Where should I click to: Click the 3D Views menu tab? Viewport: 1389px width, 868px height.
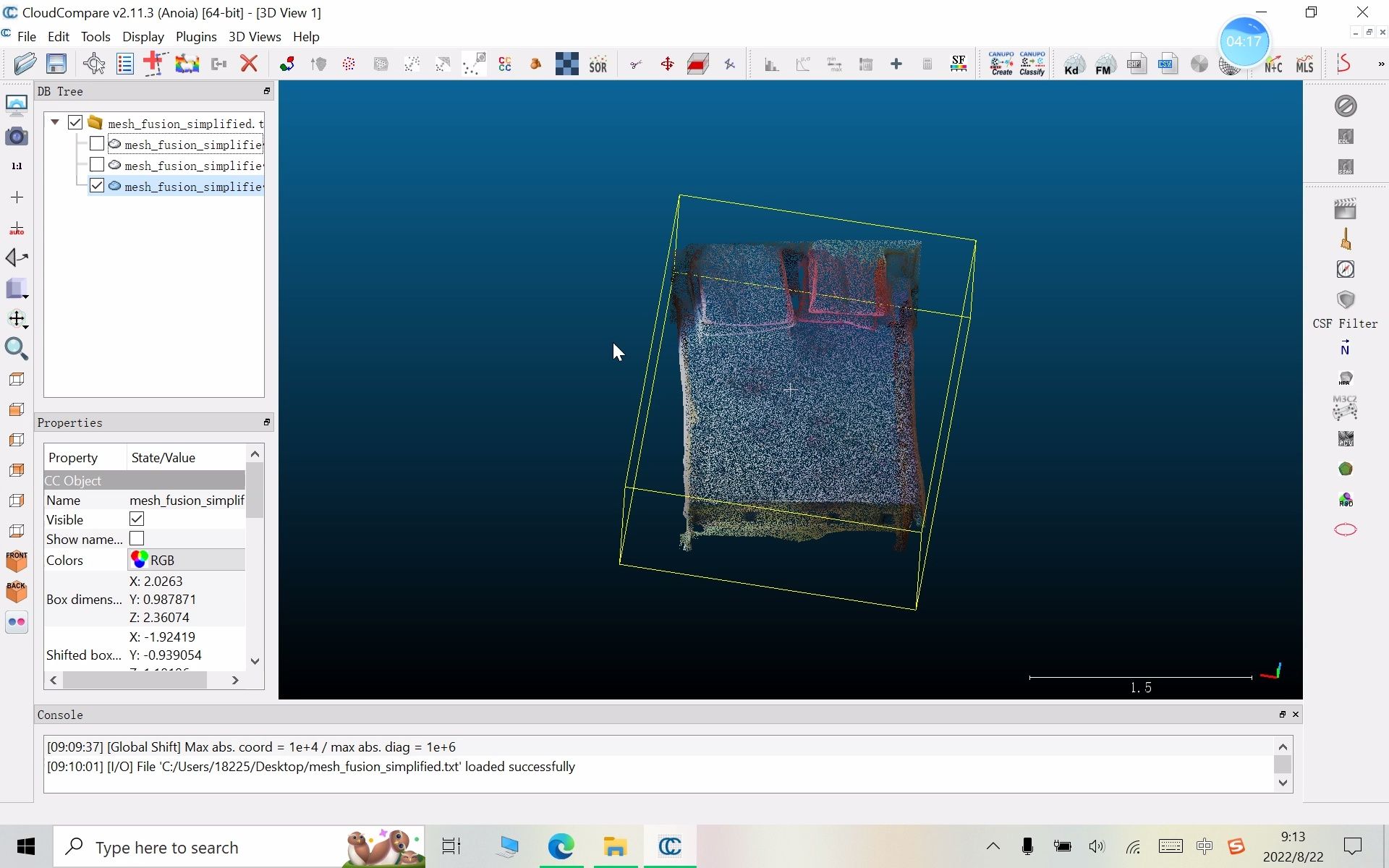pos(254,36)
